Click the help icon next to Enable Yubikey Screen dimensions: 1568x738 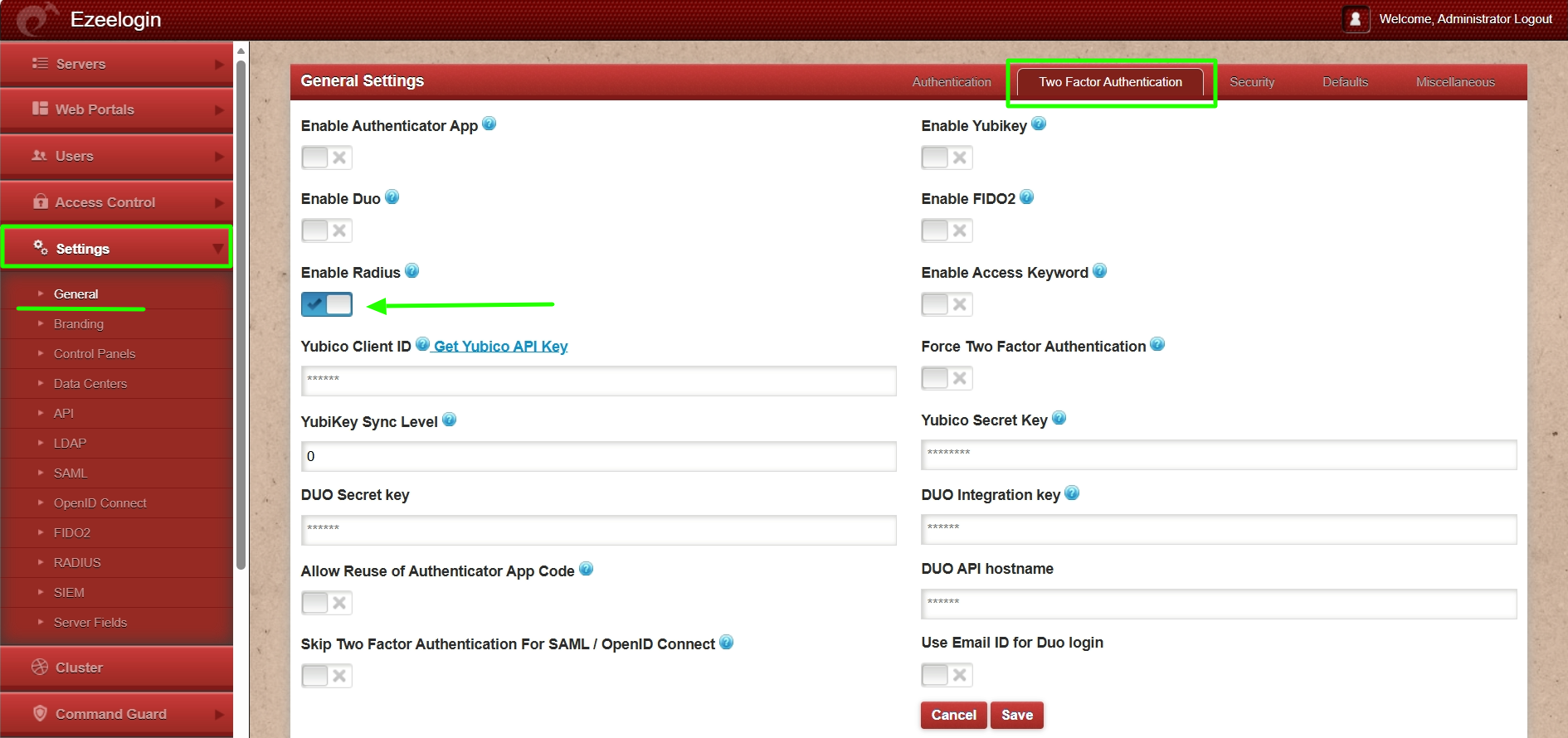coord(1039,124)
